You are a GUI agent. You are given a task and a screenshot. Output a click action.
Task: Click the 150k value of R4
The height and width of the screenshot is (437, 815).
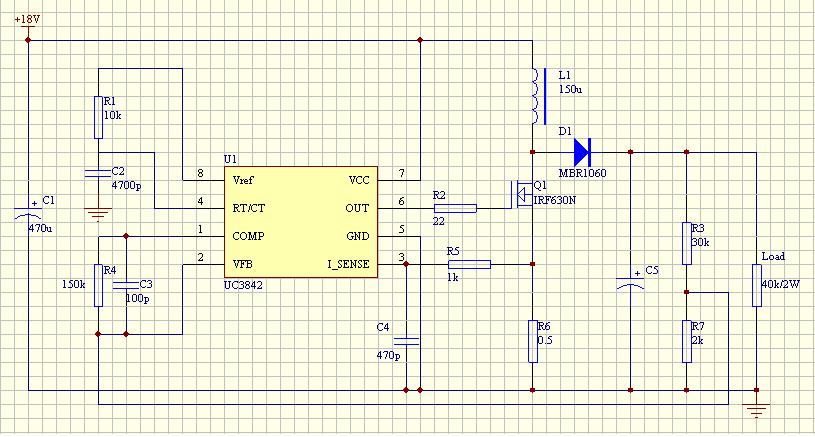(x=74, y=284)
